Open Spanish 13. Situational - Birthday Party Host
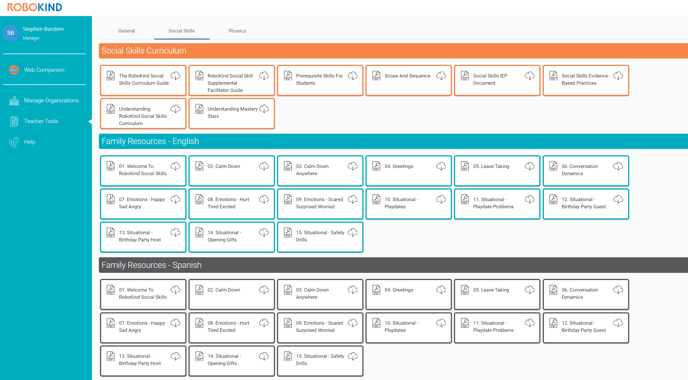Viewport: 688px width, 380px height. pyautogui.click(x=143, y=361)
